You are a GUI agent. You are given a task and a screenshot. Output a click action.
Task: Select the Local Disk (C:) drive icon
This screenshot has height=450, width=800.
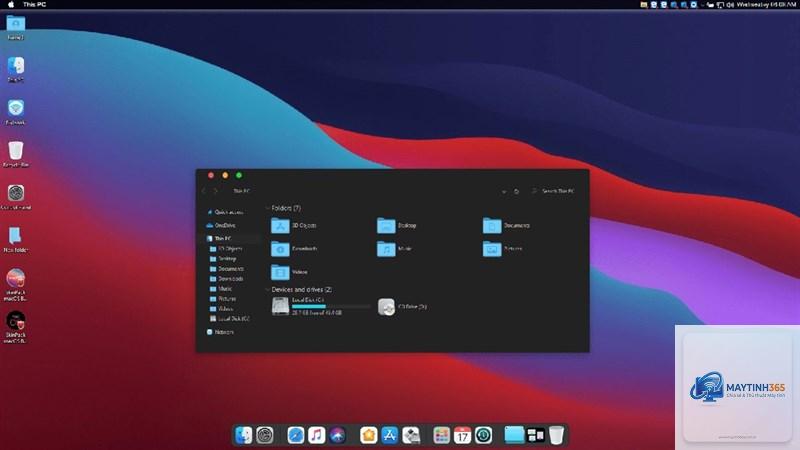[x=280, y=306]
